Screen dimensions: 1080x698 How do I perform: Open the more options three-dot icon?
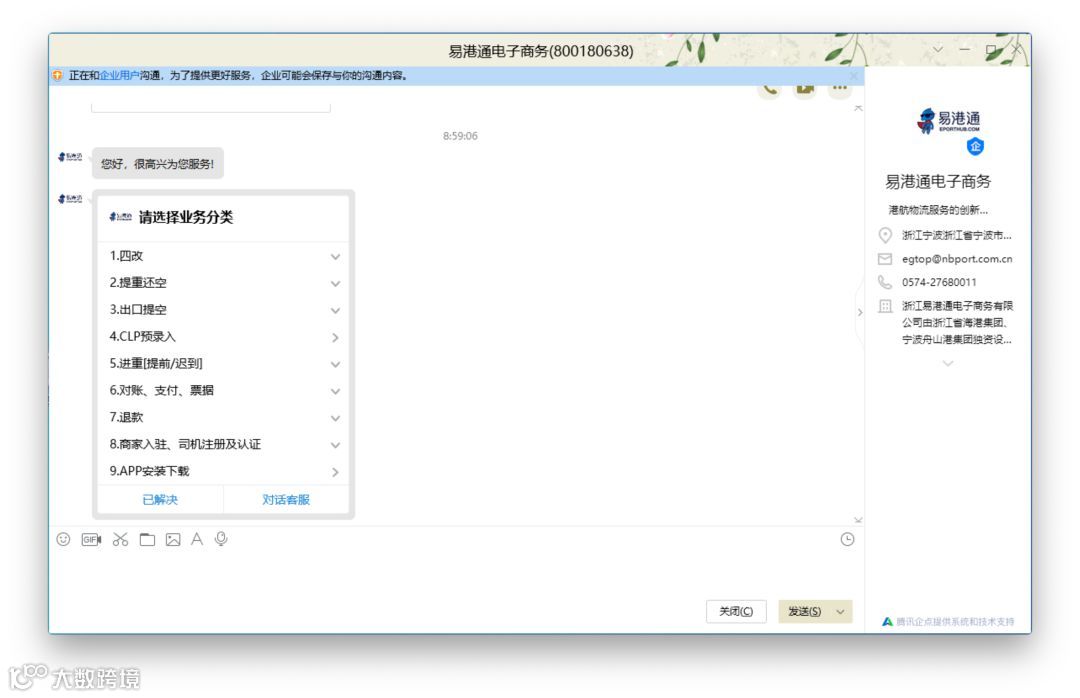point(840,90)
